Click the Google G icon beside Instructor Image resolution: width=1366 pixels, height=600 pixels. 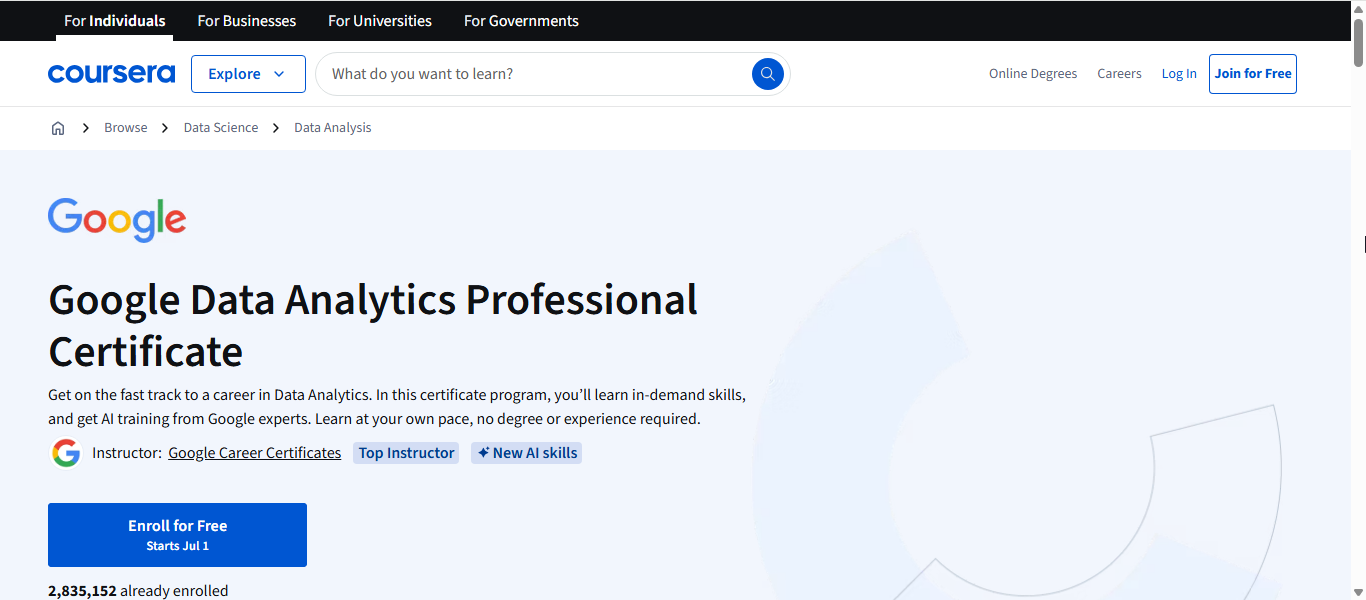click(66, 453)
